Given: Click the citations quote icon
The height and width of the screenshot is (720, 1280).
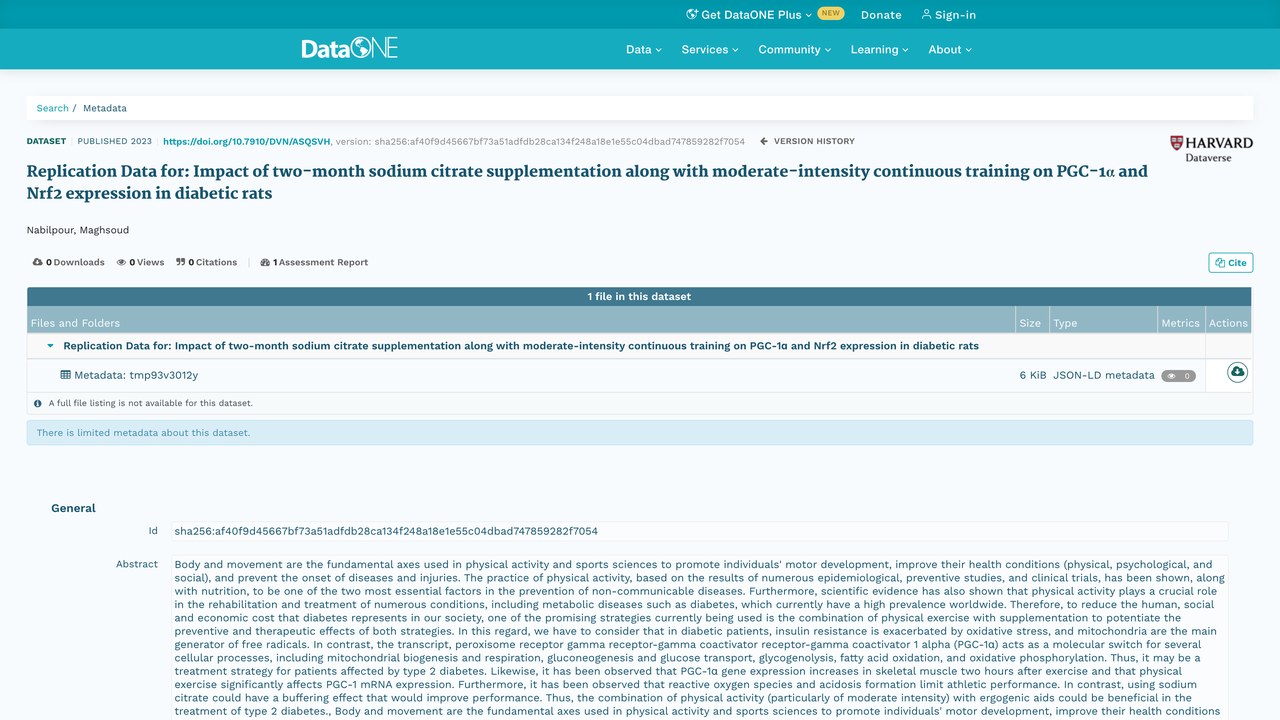Looking at the screenshot, I should click(181, 262).
